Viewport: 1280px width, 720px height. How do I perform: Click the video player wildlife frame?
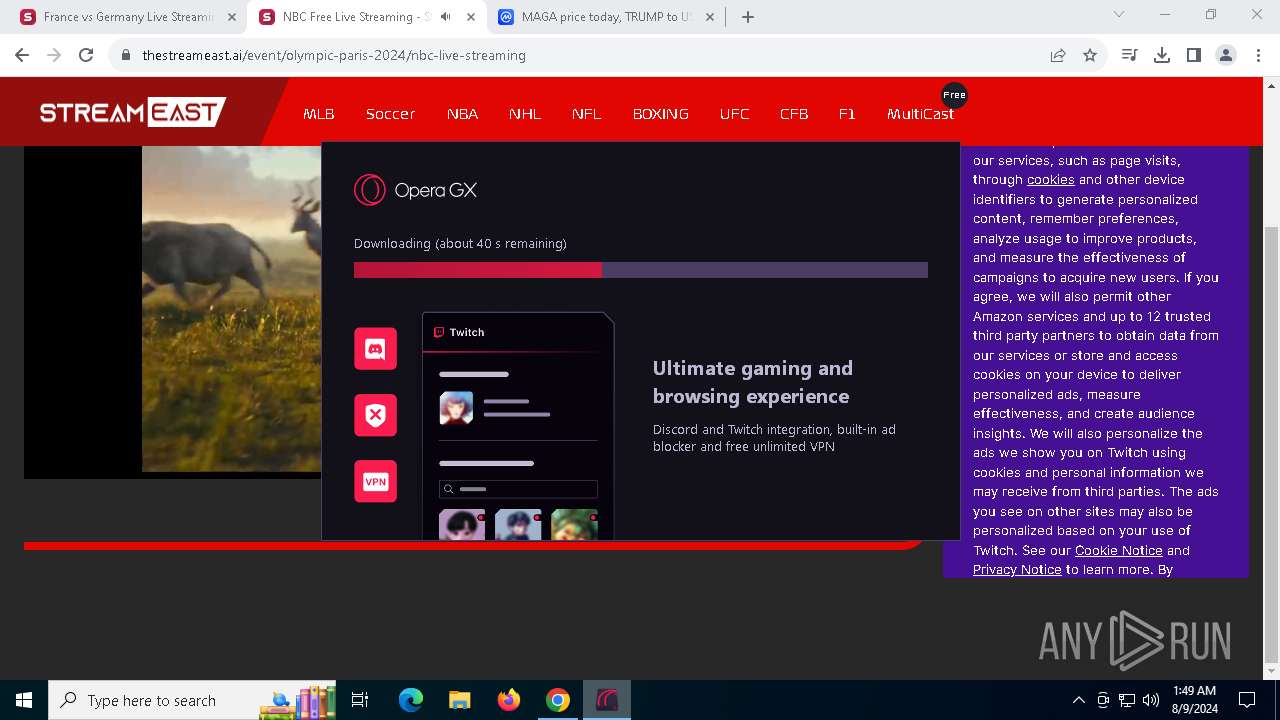point(231,308)
